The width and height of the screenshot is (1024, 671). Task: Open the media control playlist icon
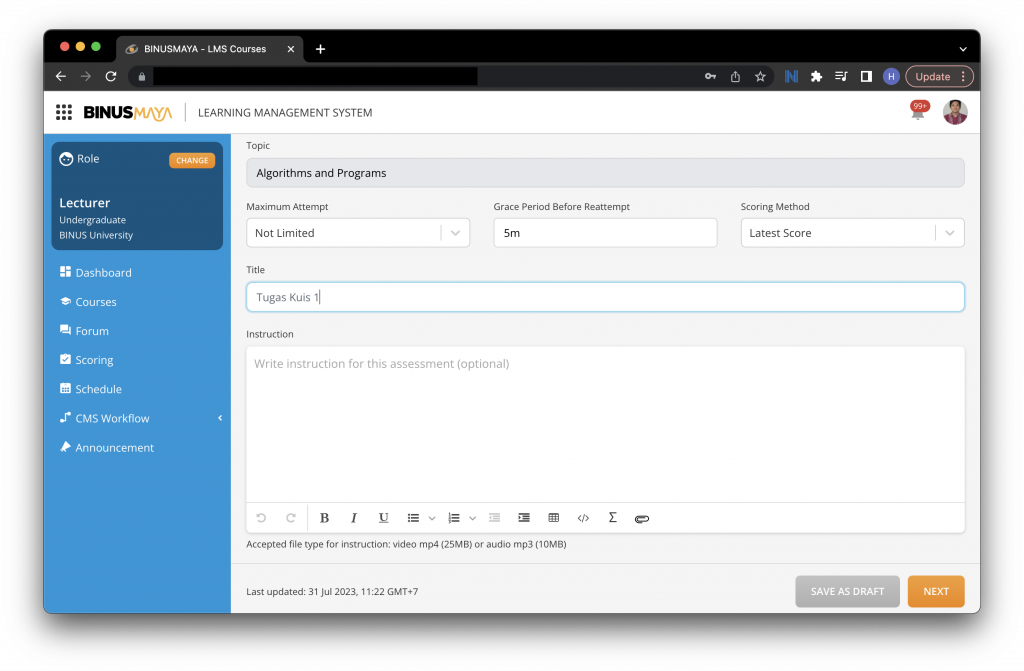point(841,76)
